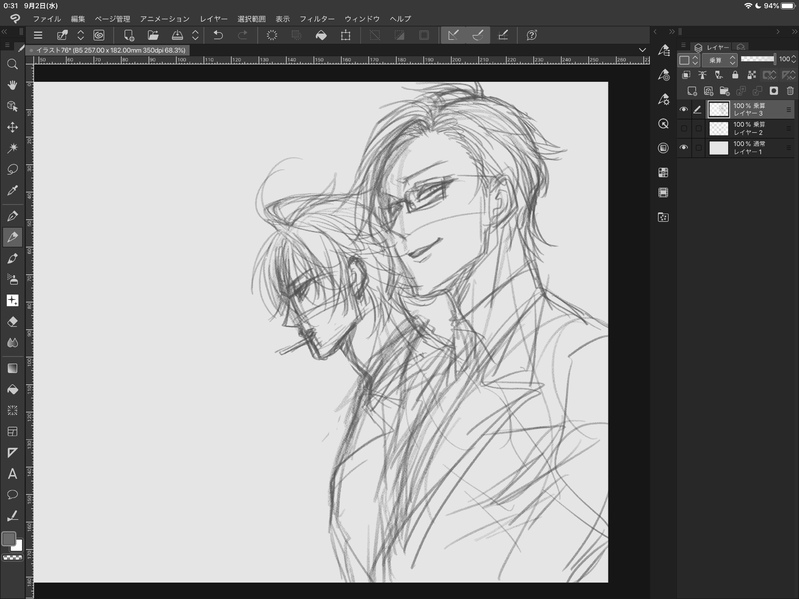799x599 pixels.
Task: Select the Auto Select magic wand tool
Action: [x=12, y=148]
